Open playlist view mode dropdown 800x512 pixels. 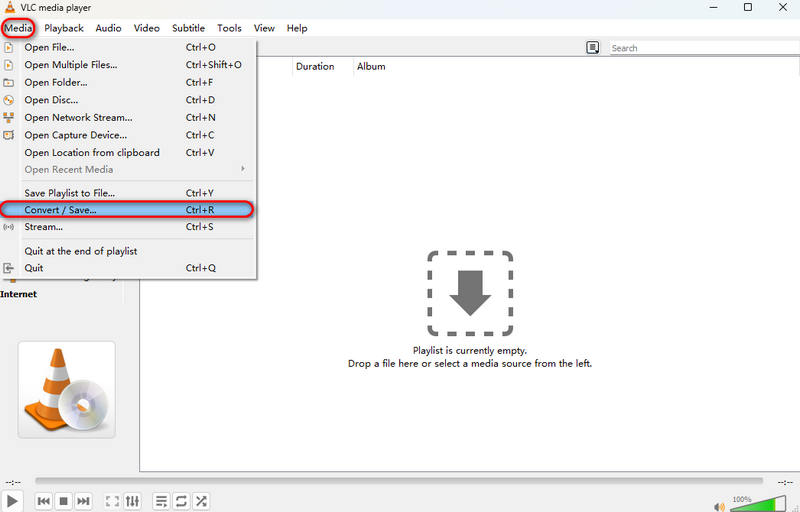[x=593, y=48]
